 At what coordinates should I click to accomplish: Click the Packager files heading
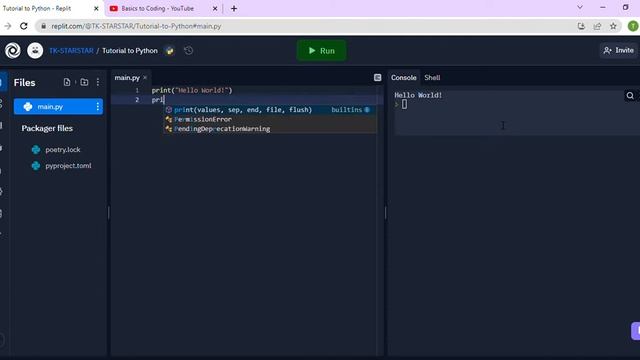pos(47,128)
